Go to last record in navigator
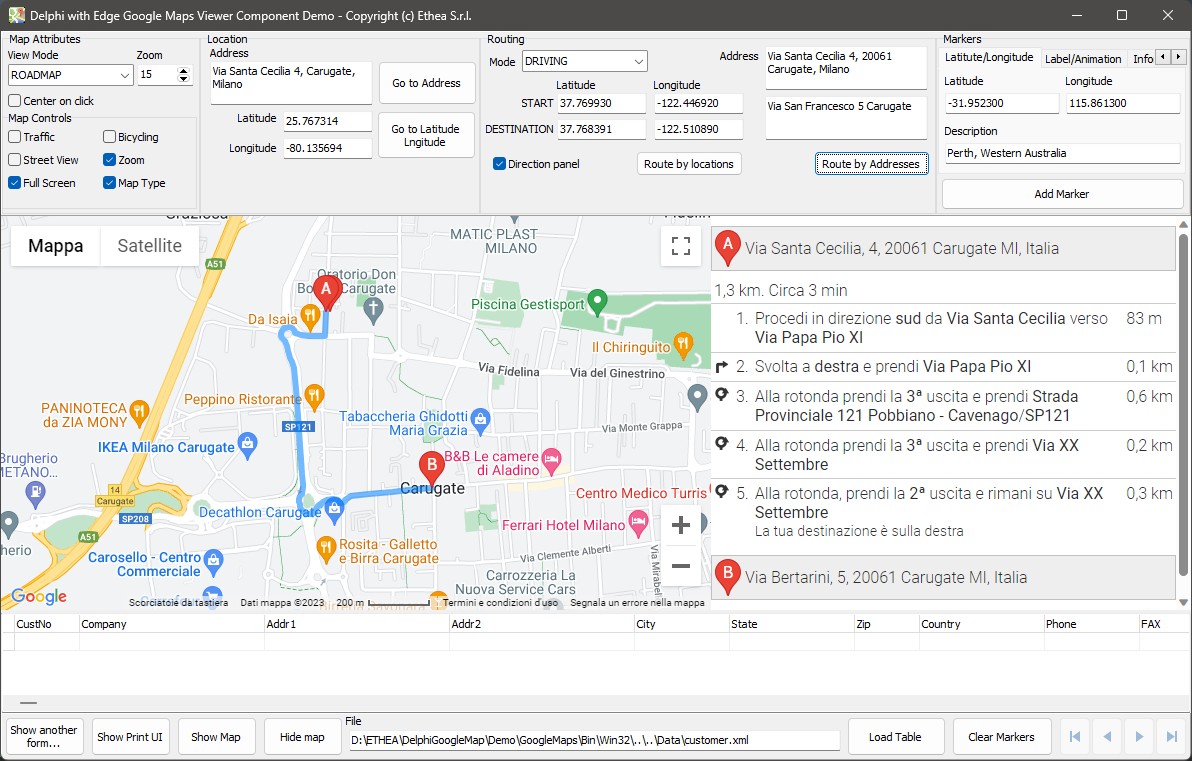1192x761 pixels. pyautogui.click(x=1171, y=736)
